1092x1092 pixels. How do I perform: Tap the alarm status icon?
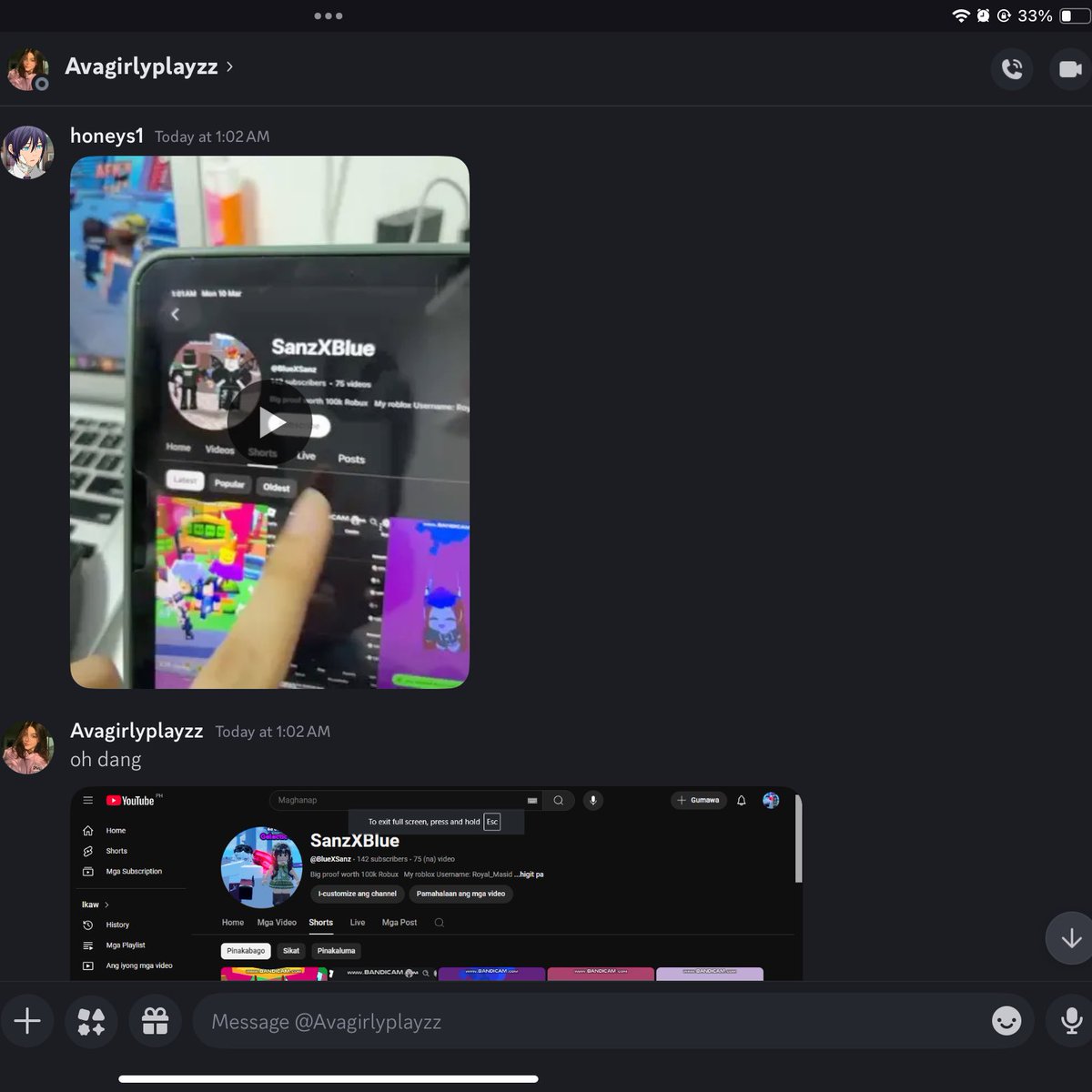coord(984,15)
